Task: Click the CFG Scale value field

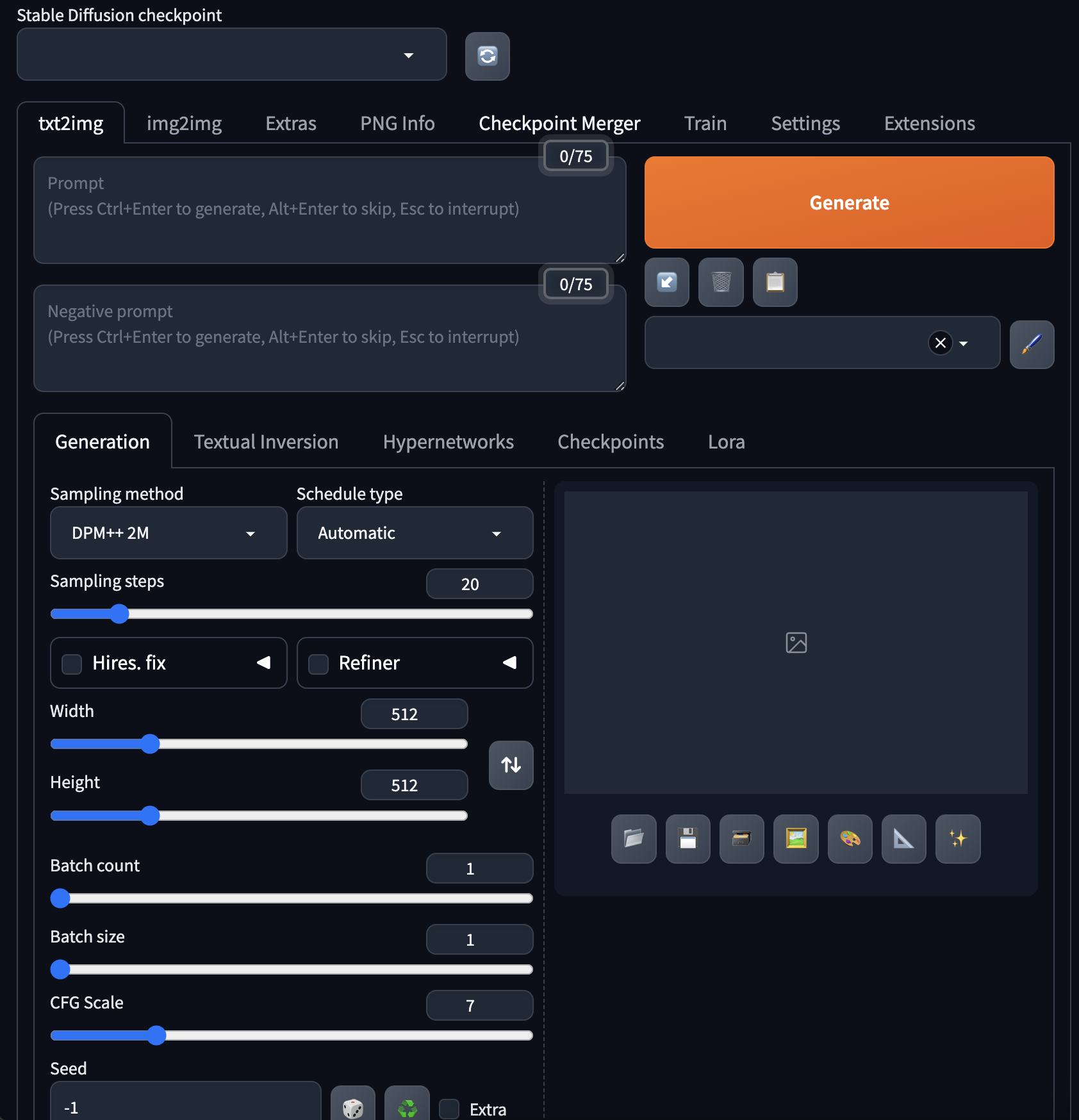Action: (479, 1005)
